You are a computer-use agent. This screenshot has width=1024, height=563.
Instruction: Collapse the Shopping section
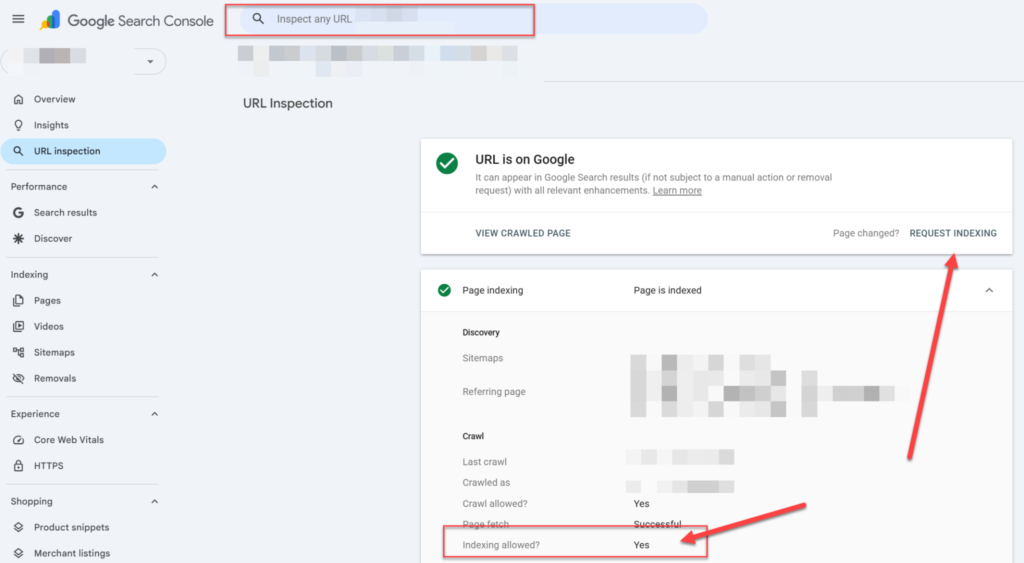click(154, 502)
